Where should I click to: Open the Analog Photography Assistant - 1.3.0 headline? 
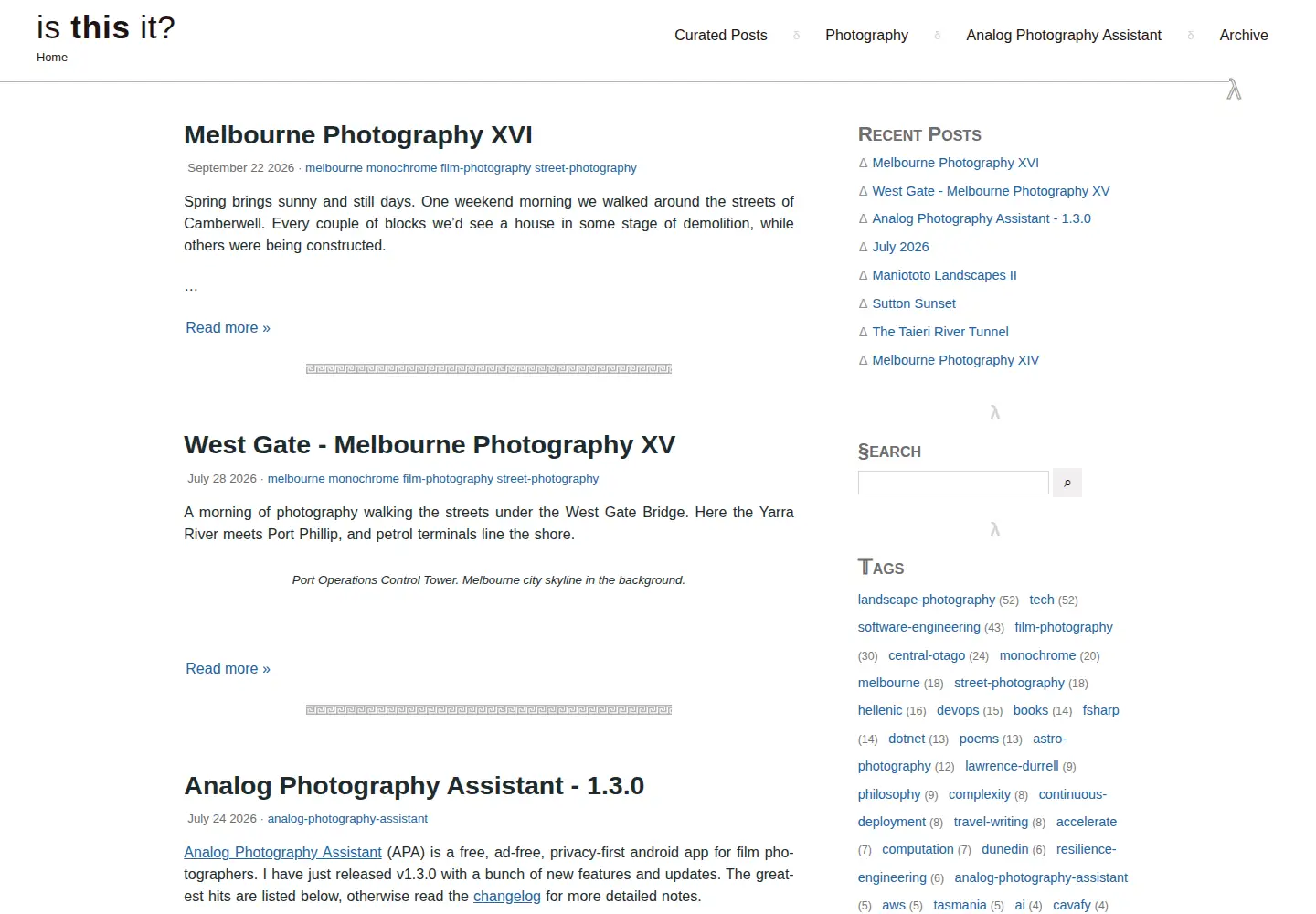tap(414, 786)
